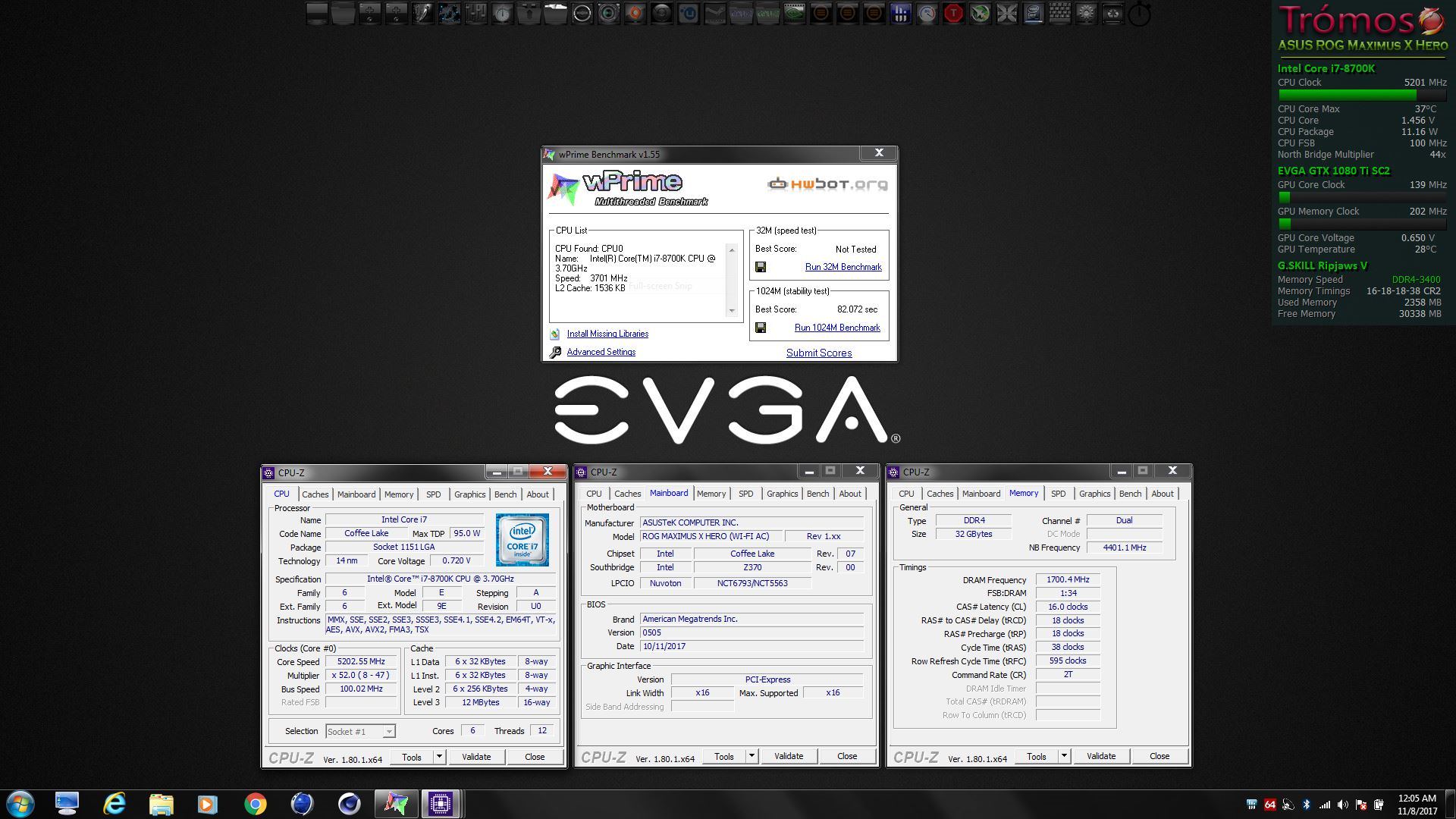The image size is (1456, 819).
Task: Click the BIOS Version value 0505
Action: pos(752,632)
